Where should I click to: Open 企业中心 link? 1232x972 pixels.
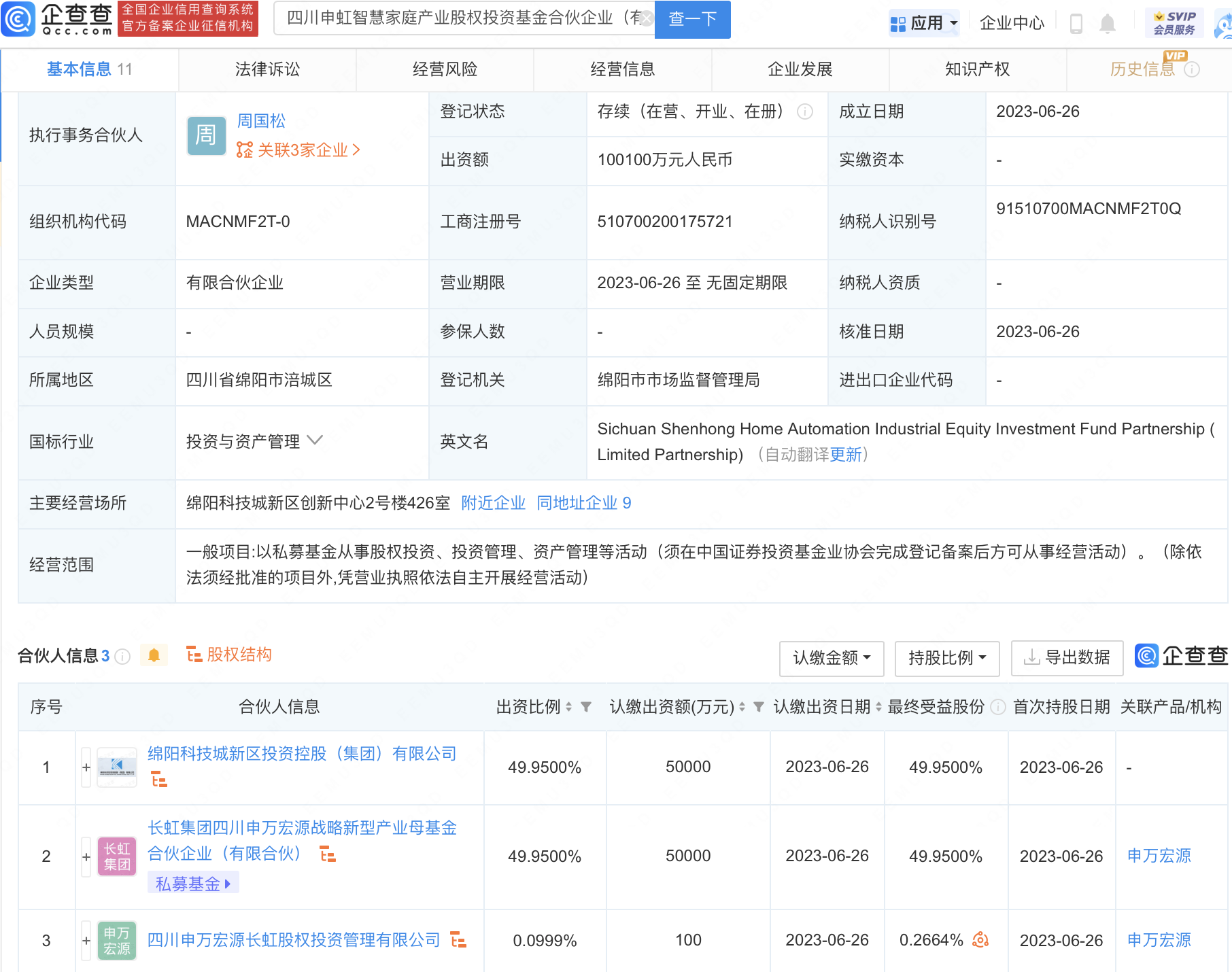coord(1012,23)
